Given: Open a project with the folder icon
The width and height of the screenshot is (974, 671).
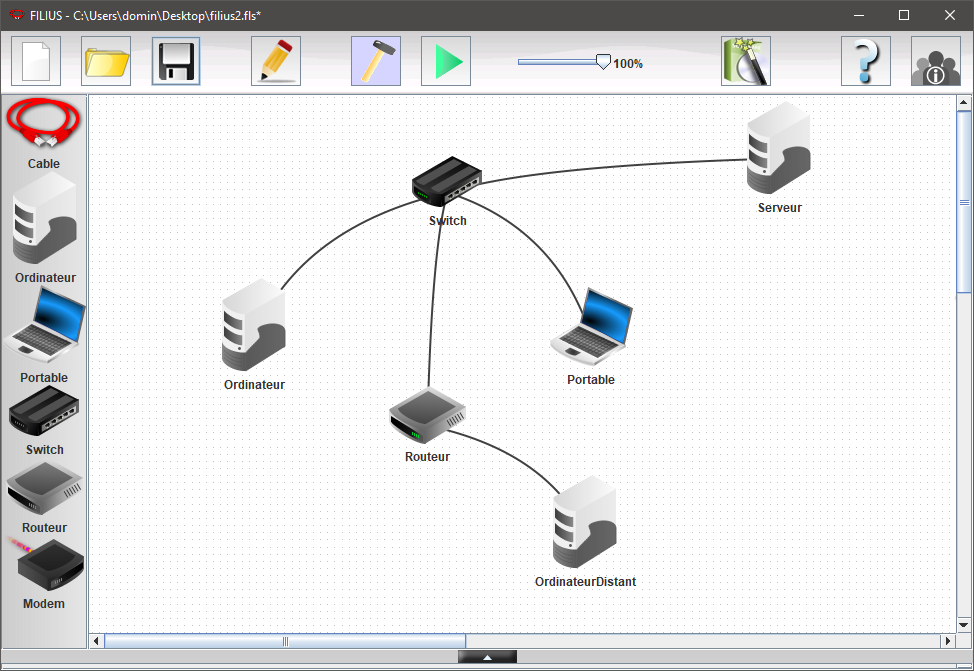Looking at the screenshot, I should (106, 61).
